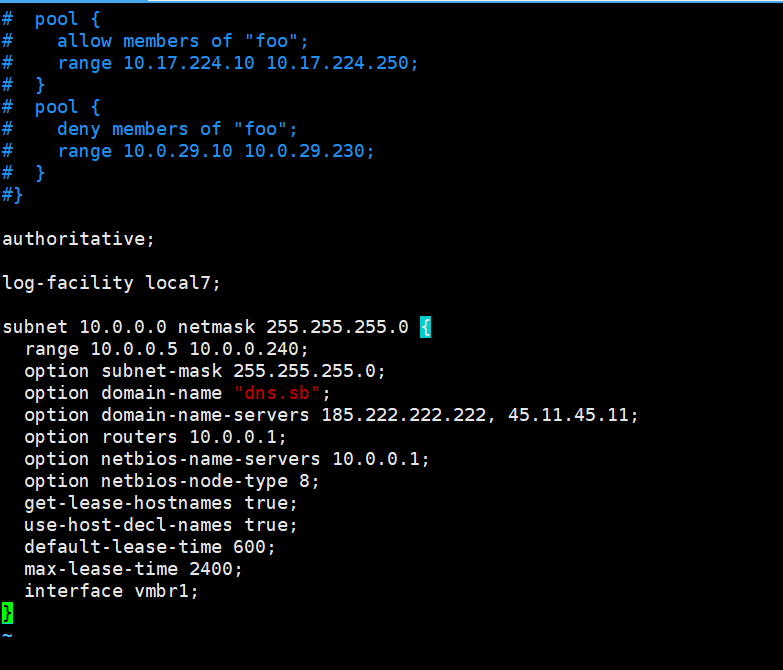The image size is (783, 670).
Task: Click the red "dns.sb" domain name string
Action: (x=277, y=393)
